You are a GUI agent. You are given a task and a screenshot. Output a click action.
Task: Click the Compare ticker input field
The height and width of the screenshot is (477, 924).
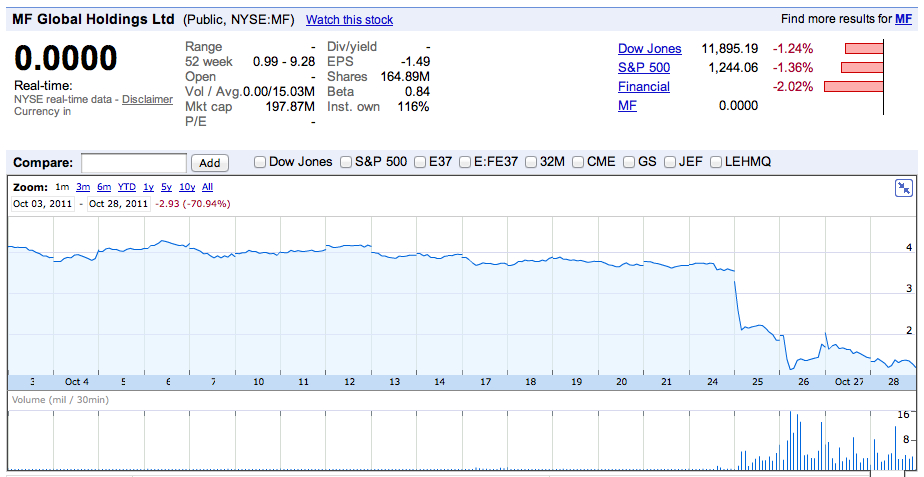134,162
